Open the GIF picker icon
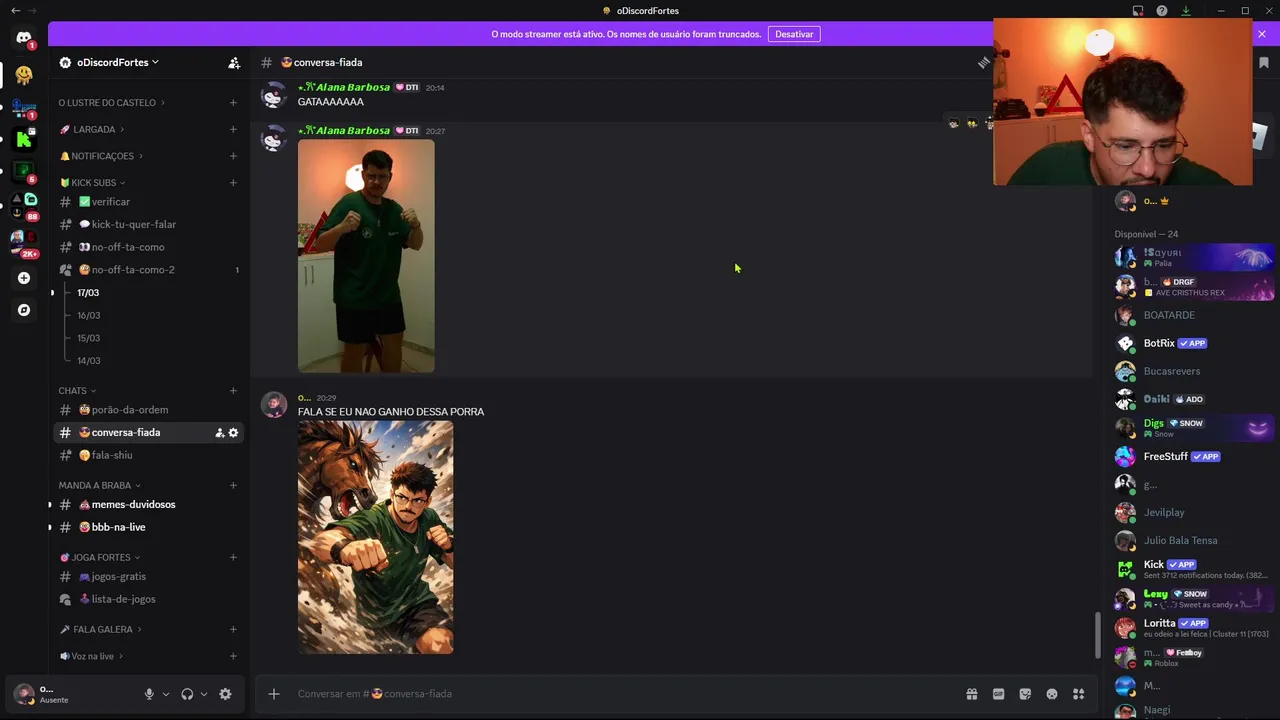1280x720 pixels. [x=998, y=694]
